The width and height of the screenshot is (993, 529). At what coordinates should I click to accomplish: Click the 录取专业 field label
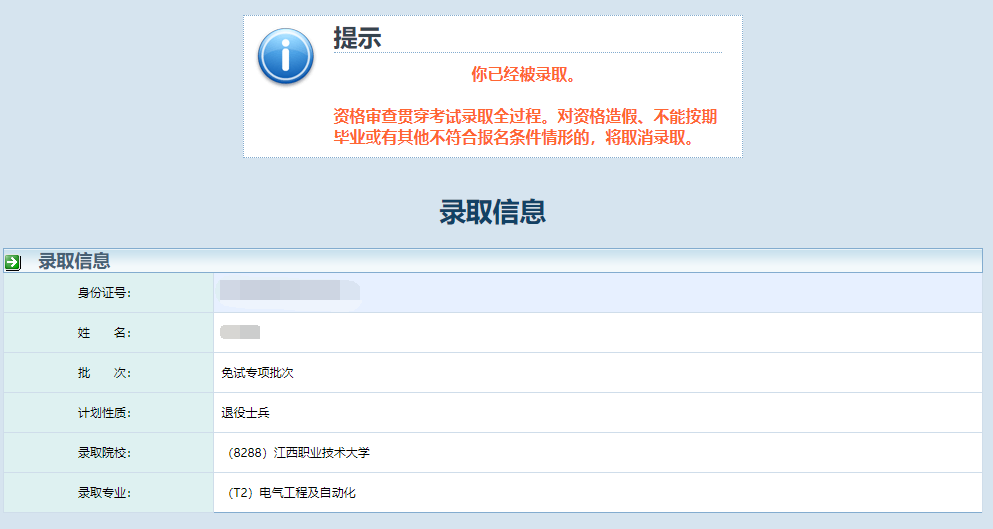105,493
